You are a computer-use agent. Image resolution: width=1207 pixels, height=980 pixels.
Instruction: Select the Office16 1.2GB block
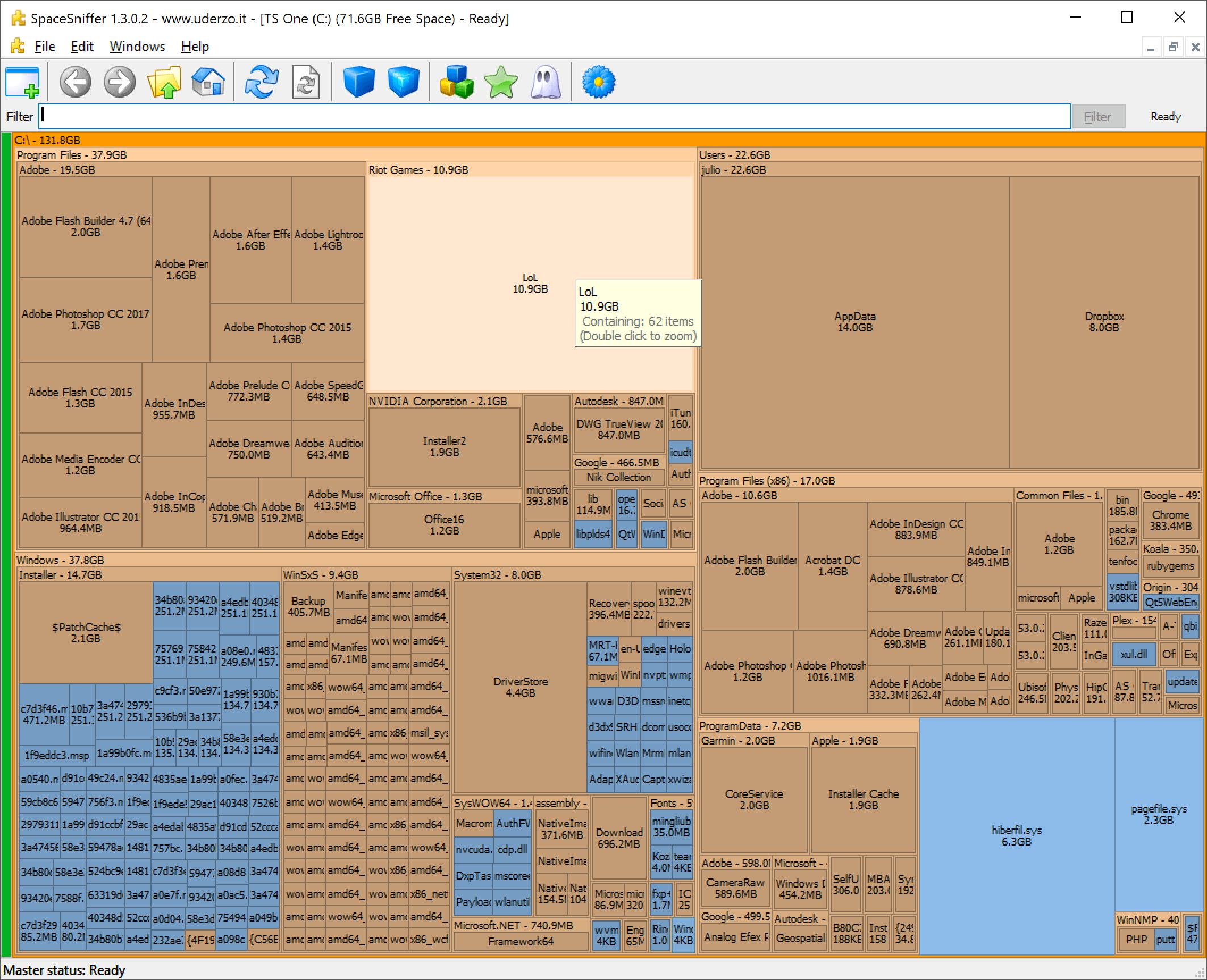tap(445, 525)
